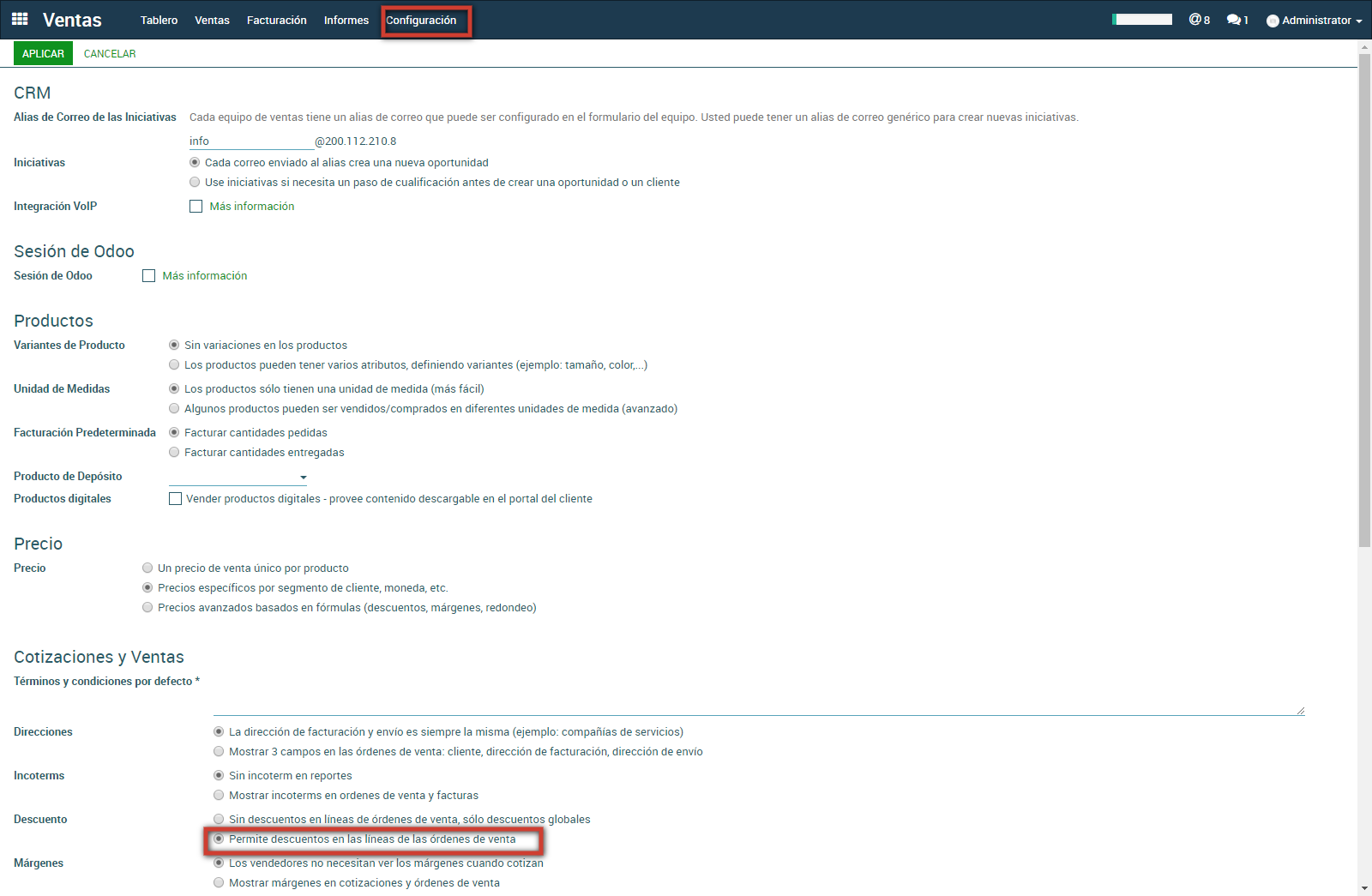Select 'Mostrar incoterms en ordenes de venta y facturas'
This screenshot has height=896, width=1372.
(219, 796)
